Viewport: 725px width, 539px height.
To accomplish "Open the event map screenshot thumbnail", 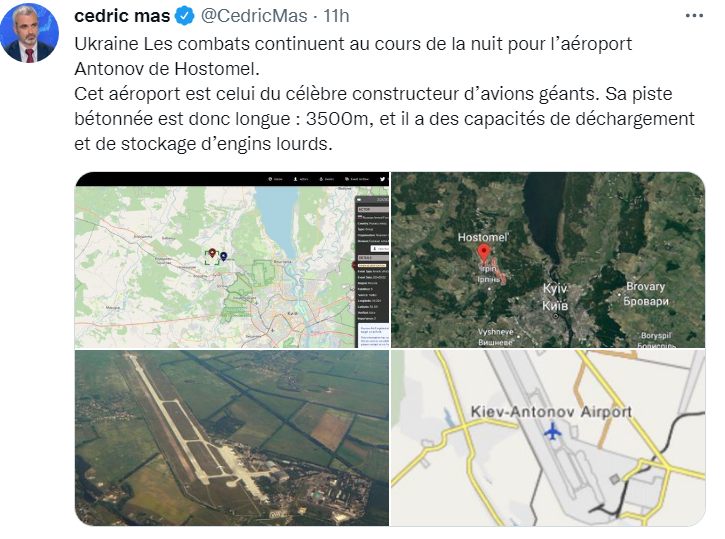I will click(231, 260).
